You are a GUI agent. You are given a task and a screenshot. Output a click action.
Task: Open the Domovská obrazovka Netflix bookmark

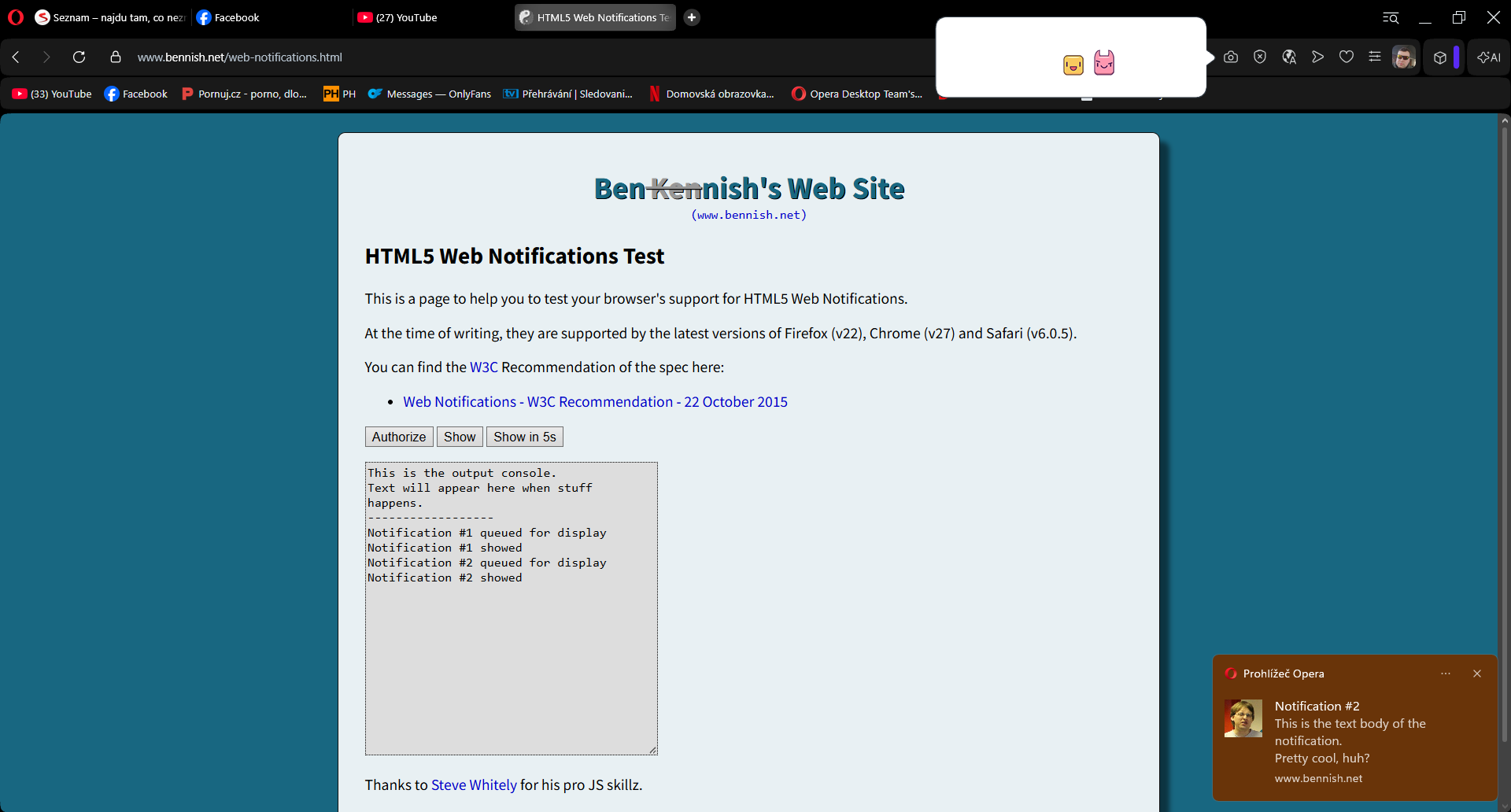tap(712, 94)
